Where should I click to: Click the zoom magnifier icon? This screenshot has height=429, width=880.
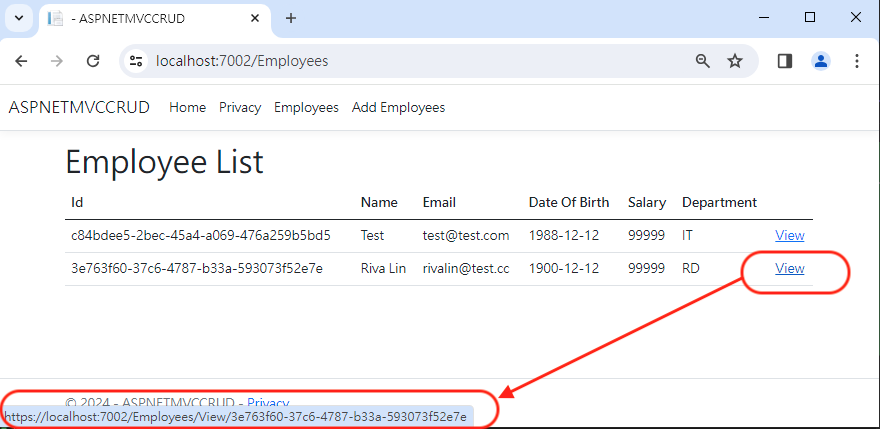[x=703, y=61]
